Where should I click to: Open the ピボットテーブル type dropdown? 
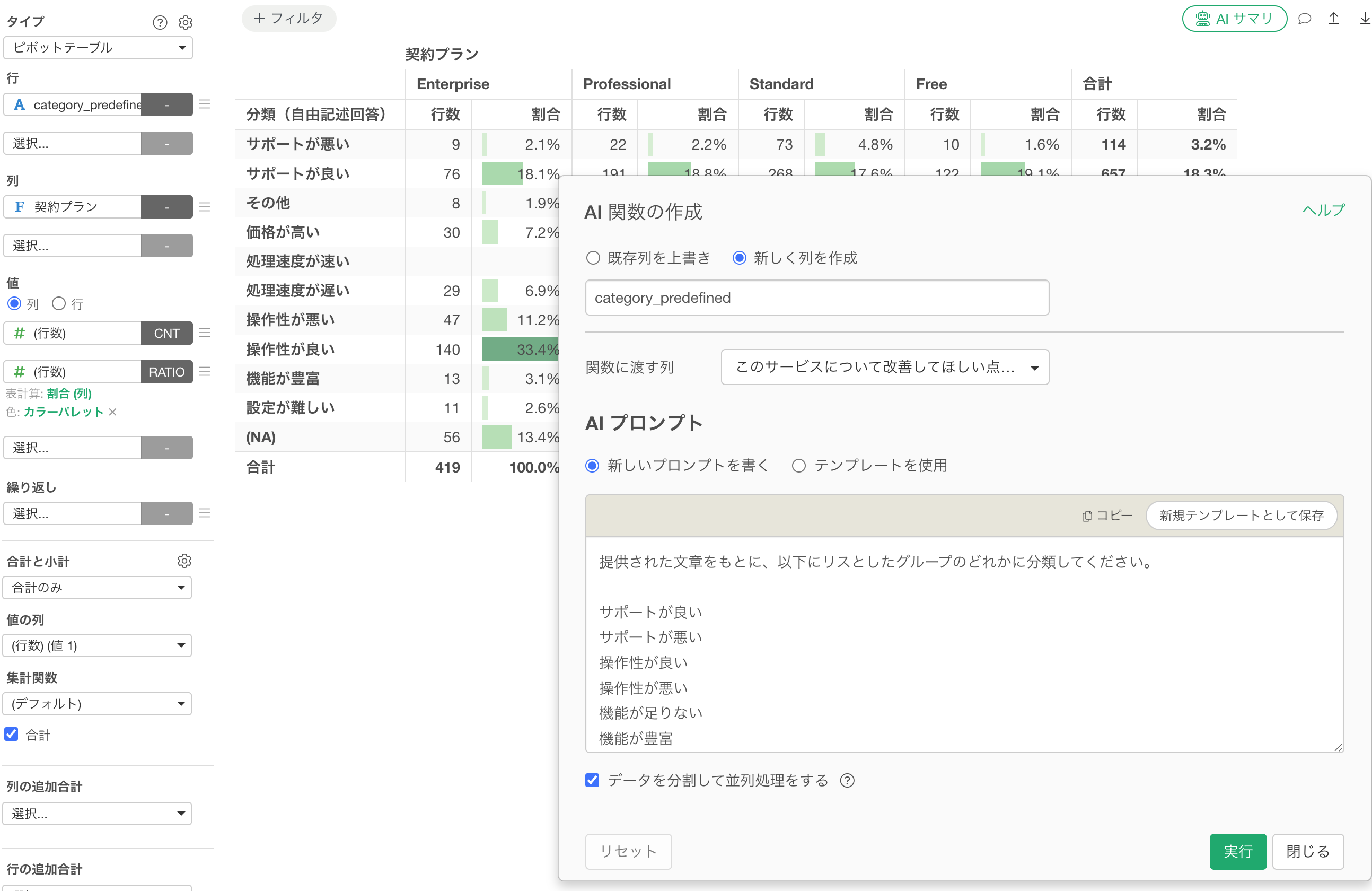tap(98, 47)
